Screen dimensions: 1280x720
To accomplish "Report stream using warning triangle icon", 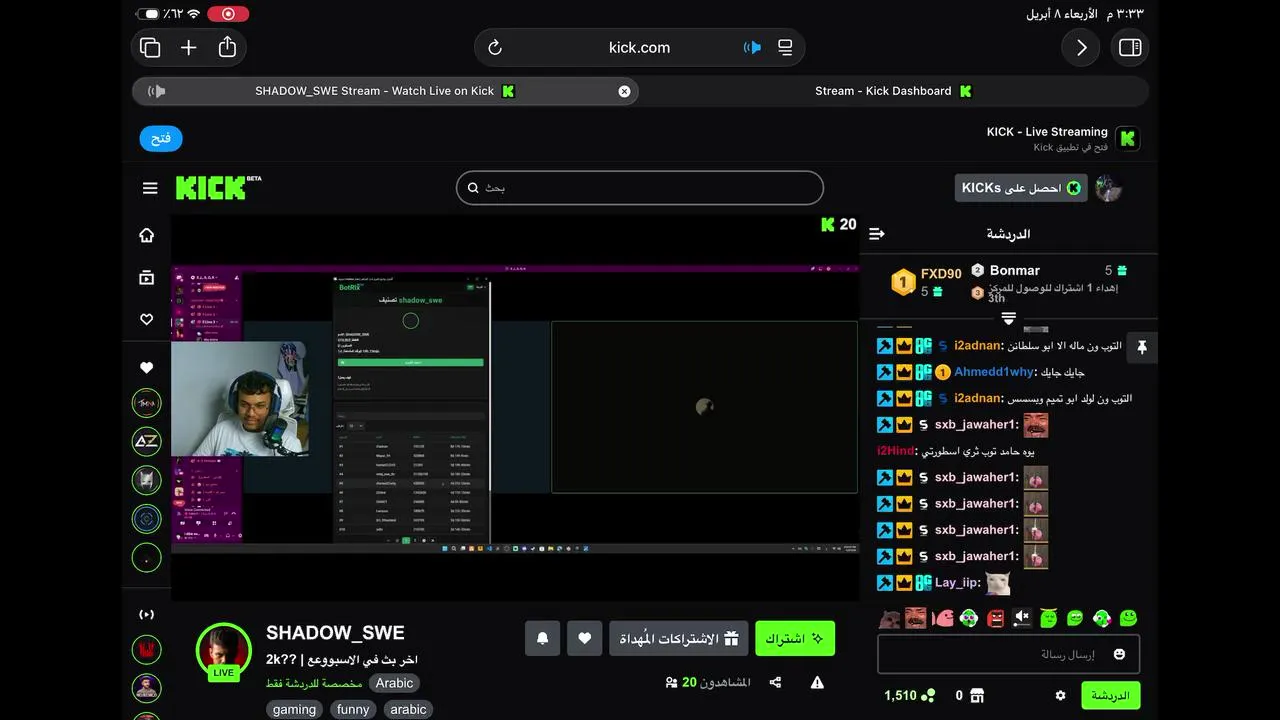I will click(817, 682).
